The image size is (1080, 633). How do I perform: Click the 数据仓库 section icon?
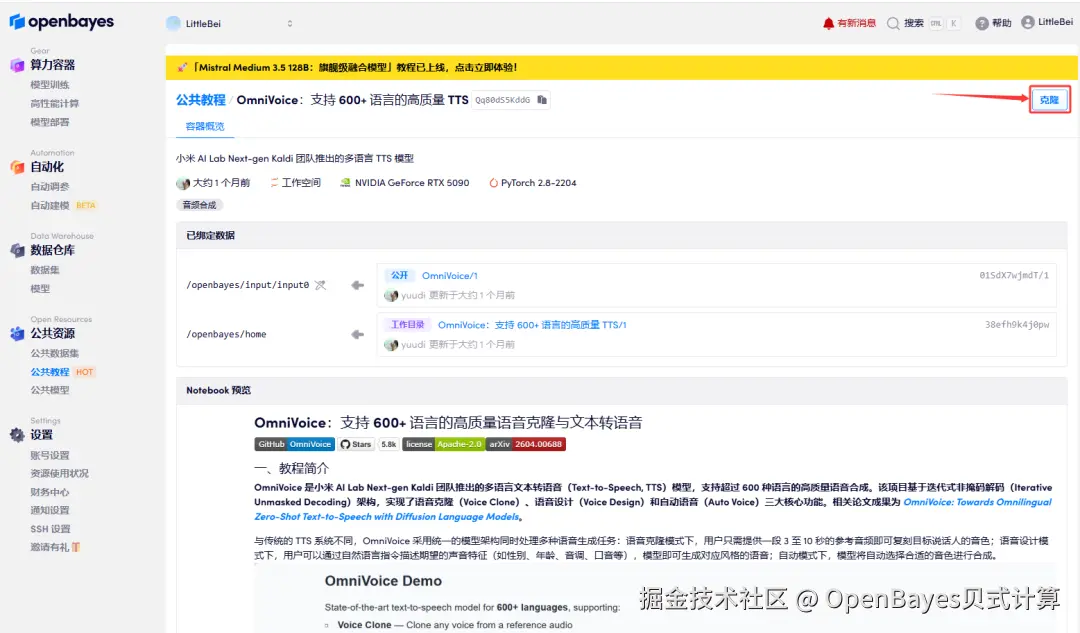(17, 251)
